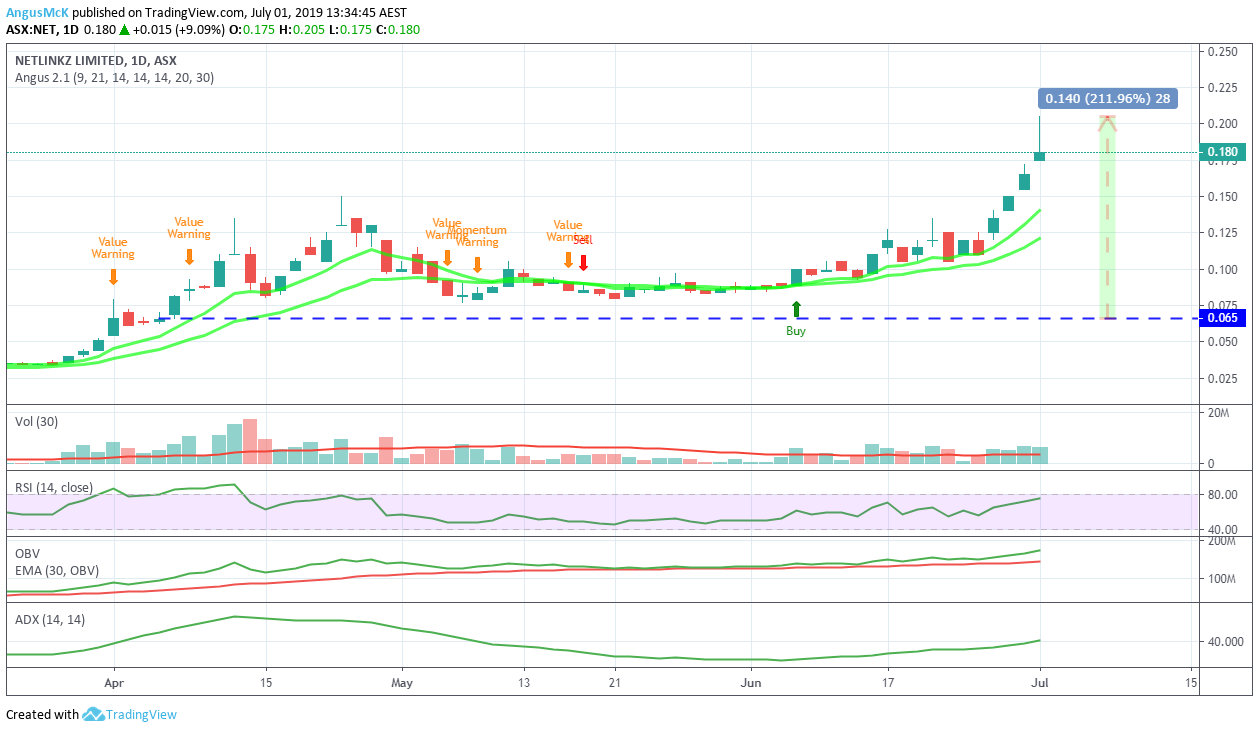The width and height of the screenshot is (1259, 732).
Task: Click the Created with footer text
Action: click(x=42, y=715)
